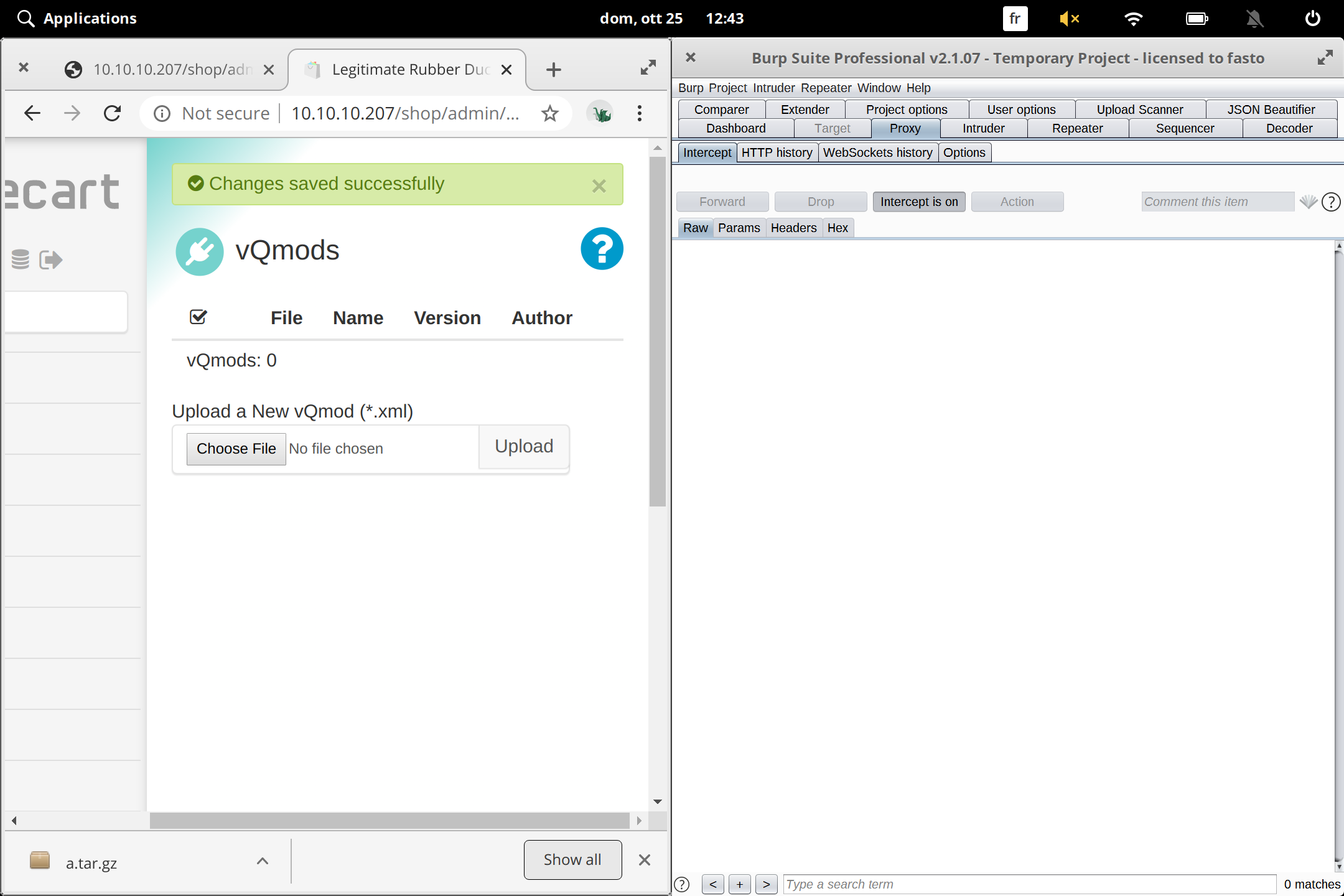Reload the current page in the browser

[x=112, y=113]
